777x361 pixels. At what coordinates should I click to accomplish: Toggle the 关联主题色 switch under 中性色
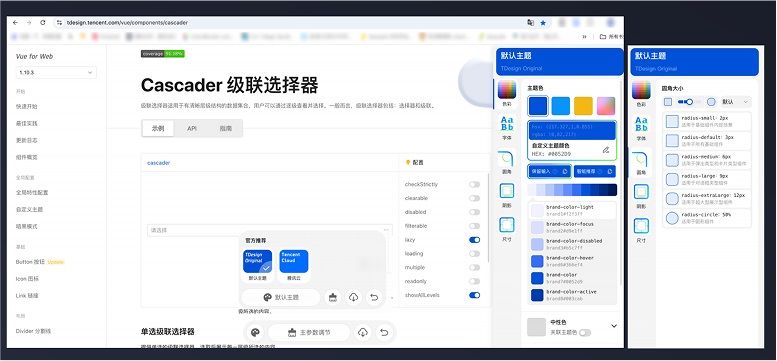click(585, 333)
